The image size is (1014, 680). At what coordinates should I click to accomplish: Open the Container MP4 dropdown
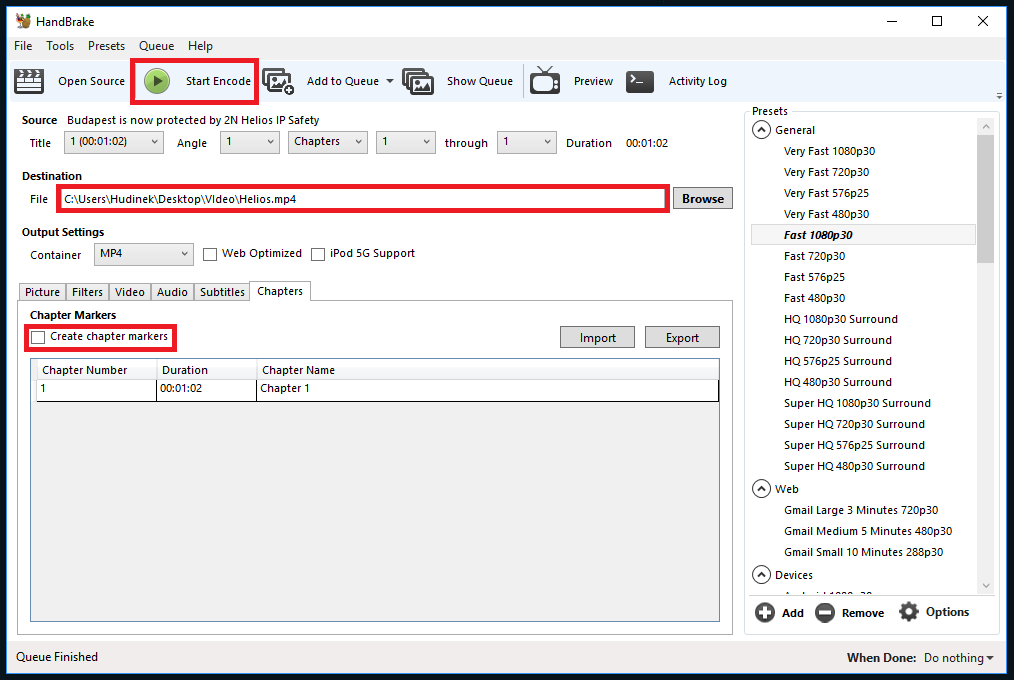144,254
